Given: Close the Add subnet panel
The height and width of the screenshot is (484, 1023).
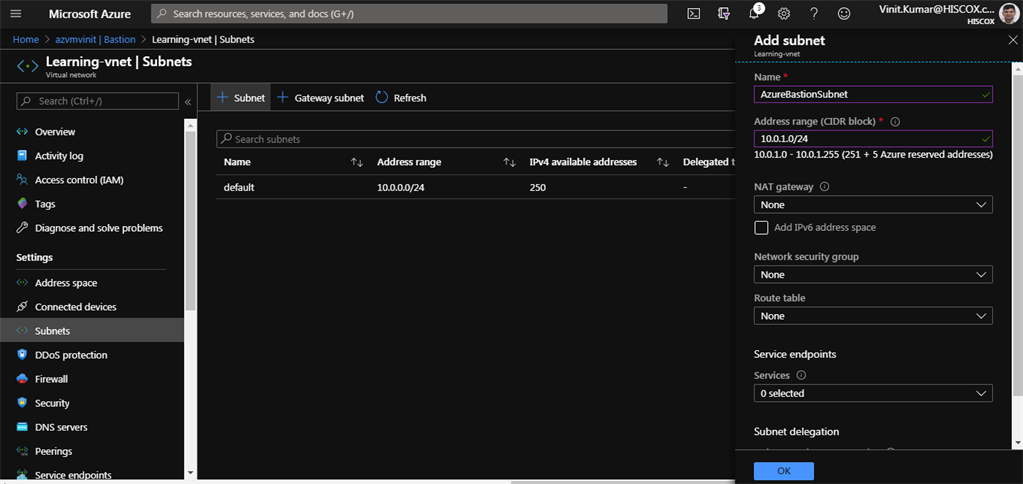Looking at the screenshot, I should (x=1012, y=40).
